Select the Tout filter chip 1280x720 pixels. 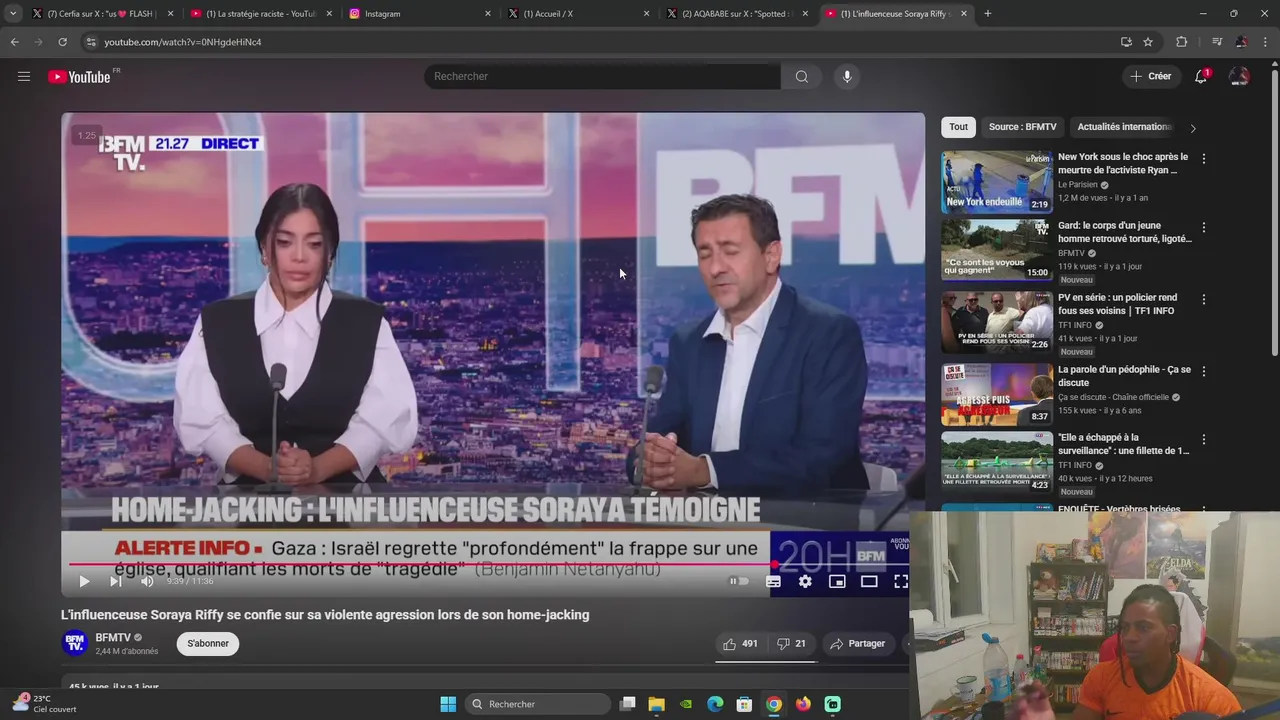(958, 127)
